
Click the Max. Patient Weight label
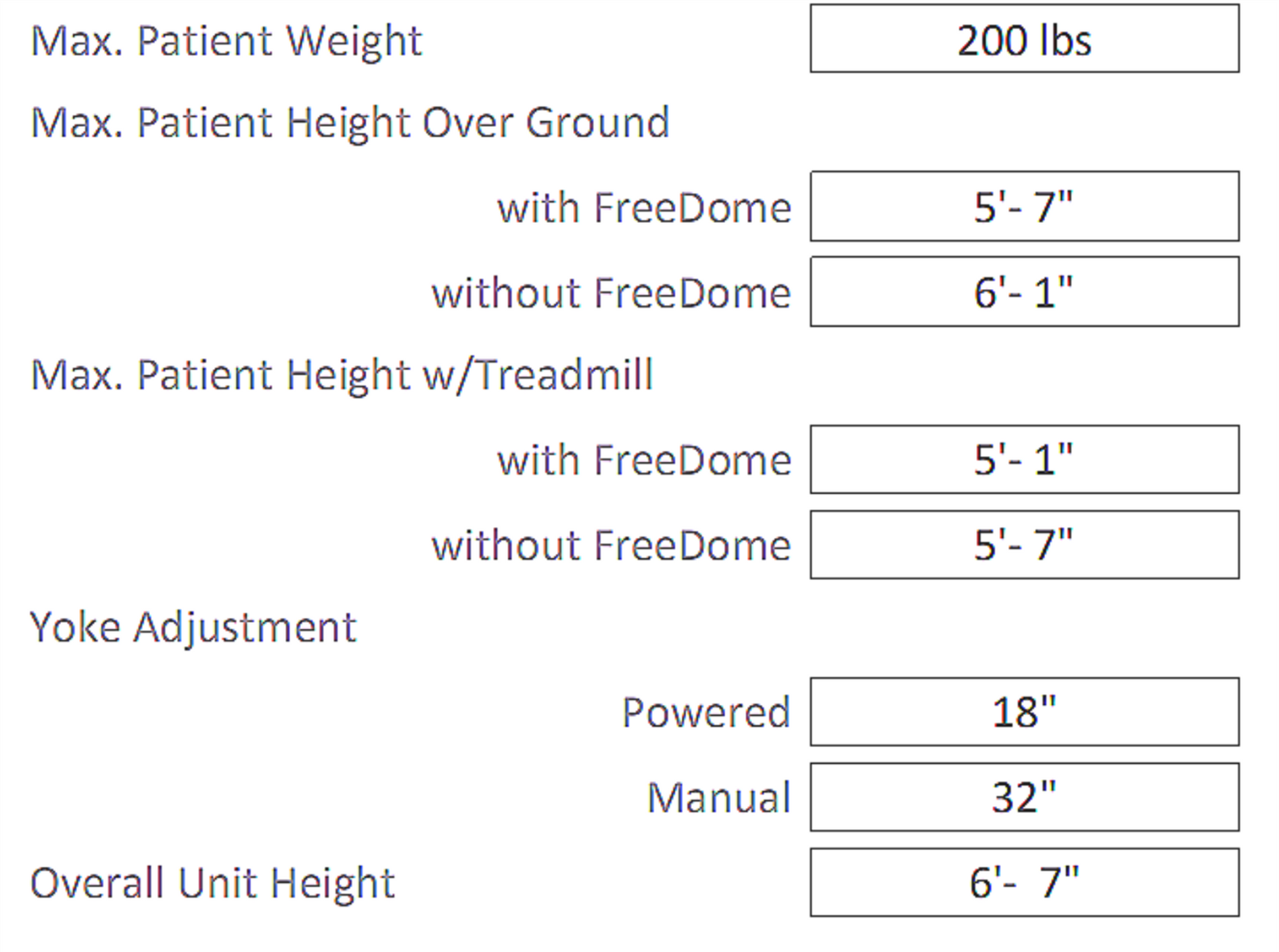tap(226, 41)
